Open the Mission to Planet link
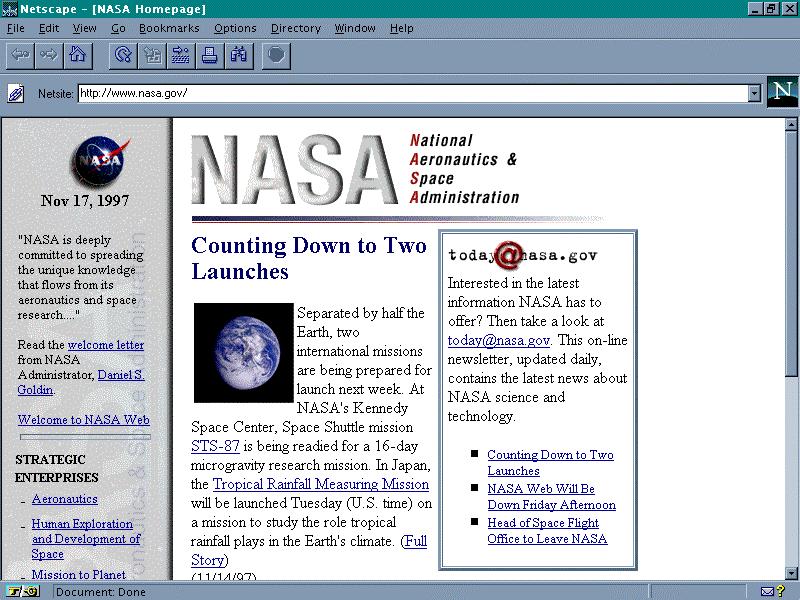This screenshot has width=800, height=600. 79,574
